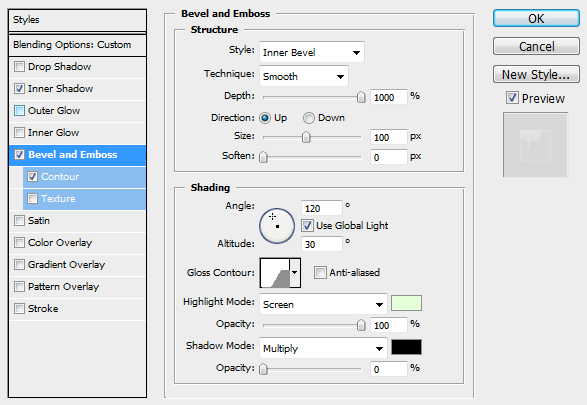Enable the Satin checkbox

[19, 220]
